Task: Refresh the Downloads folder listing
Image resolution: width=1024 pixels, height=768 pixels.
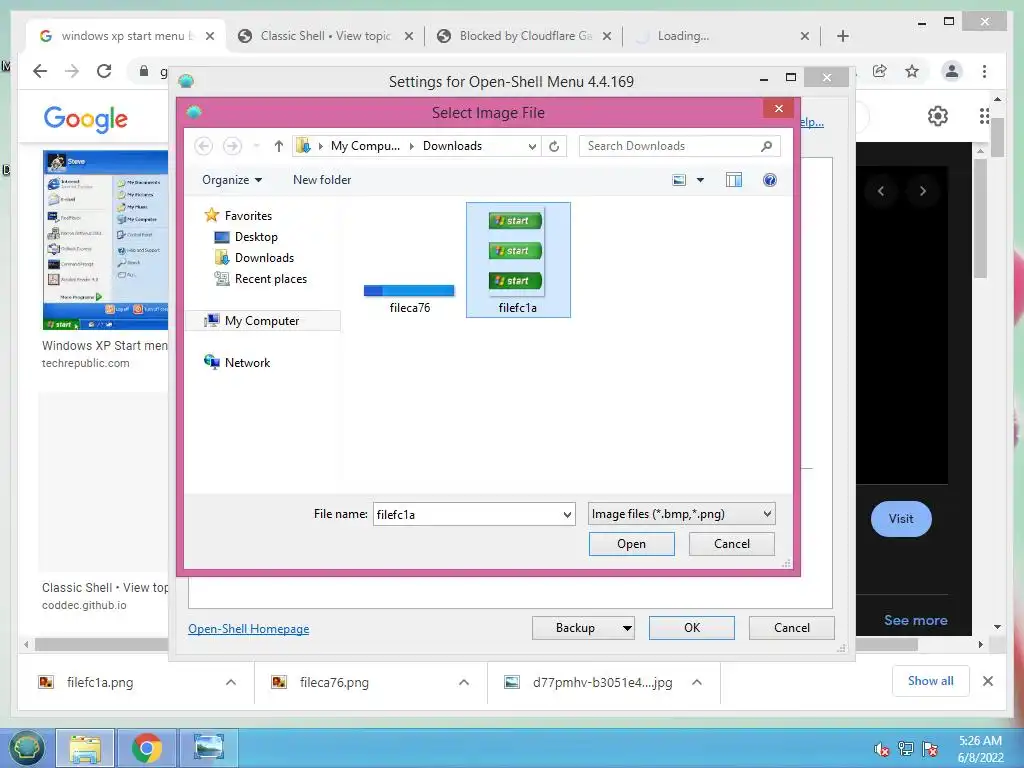Action: (x=554, y=146)
